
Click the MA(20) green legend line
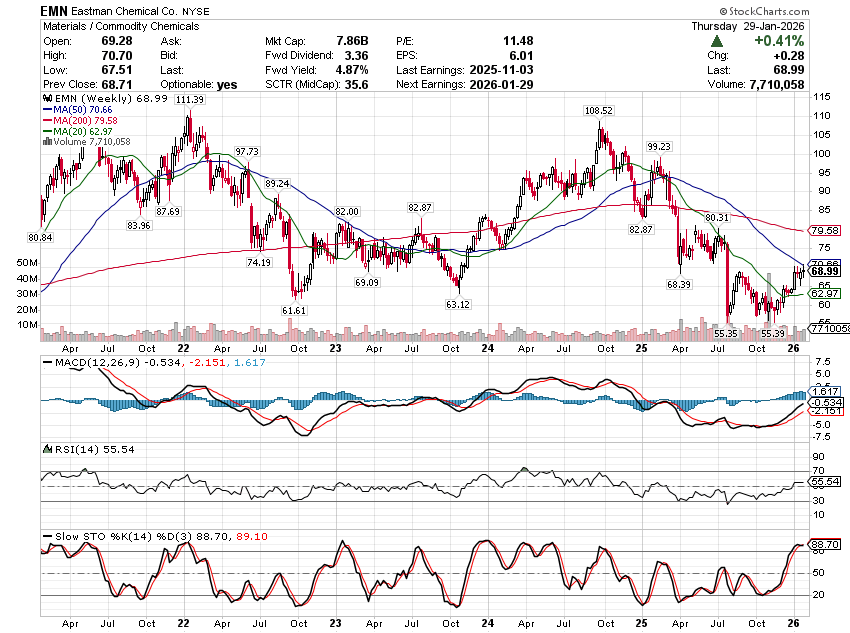(46, 131)
